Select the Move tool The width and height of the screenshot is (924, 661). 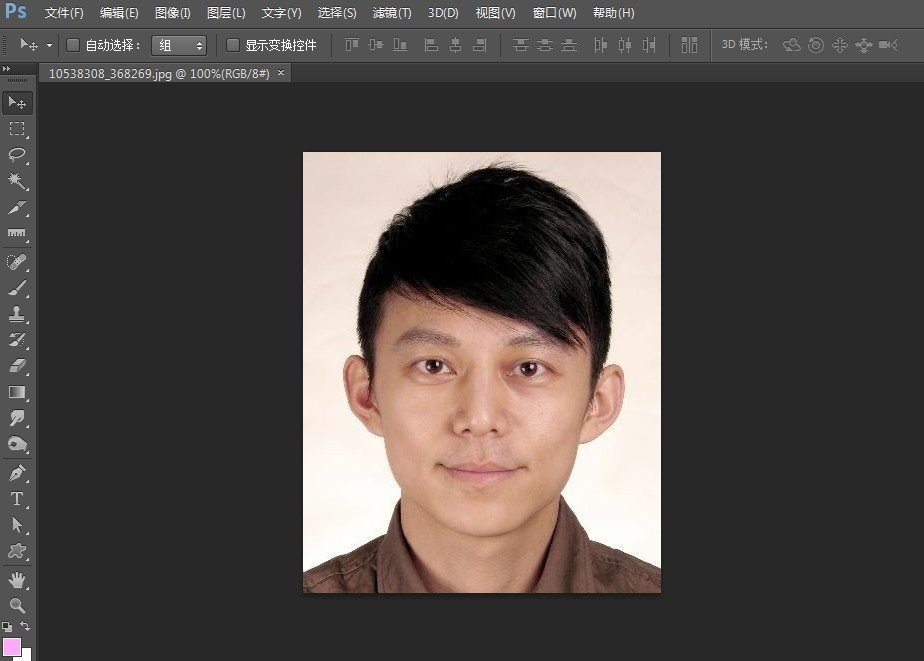pyautogui.click(x=16, y=102)
